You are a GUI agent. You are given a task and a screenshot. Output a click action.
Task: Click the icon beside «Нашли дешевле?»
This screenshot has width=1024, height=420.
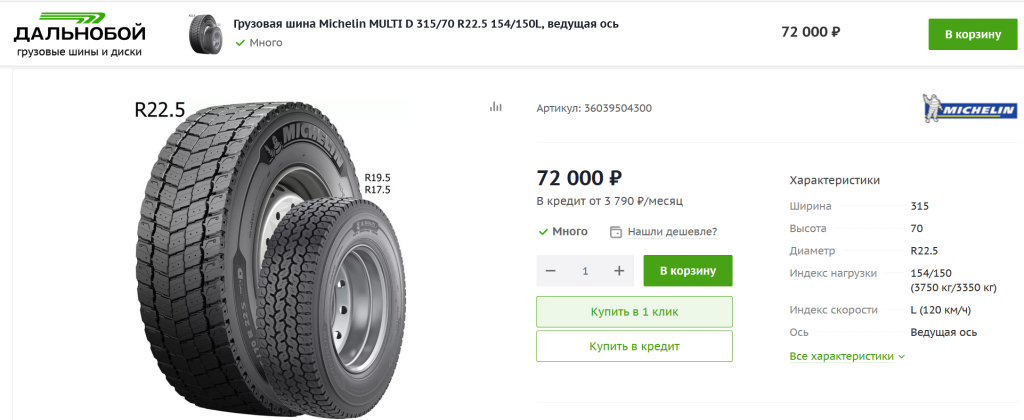(x=616, y=232)
